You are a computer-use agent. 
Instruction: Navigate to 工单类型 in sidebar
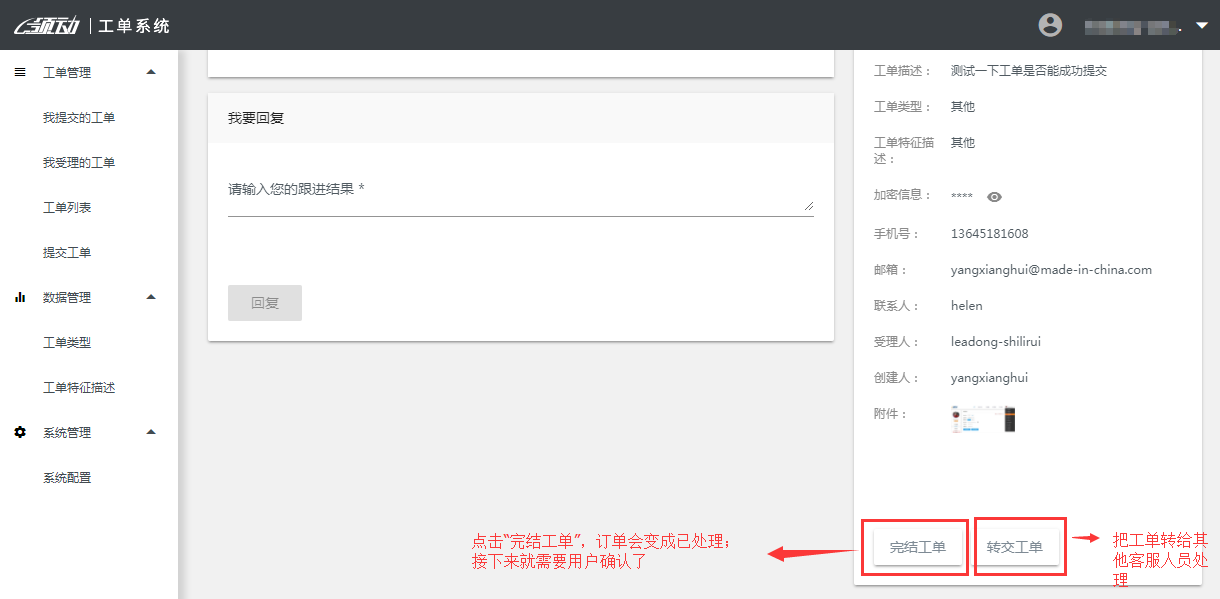(67, 343)
